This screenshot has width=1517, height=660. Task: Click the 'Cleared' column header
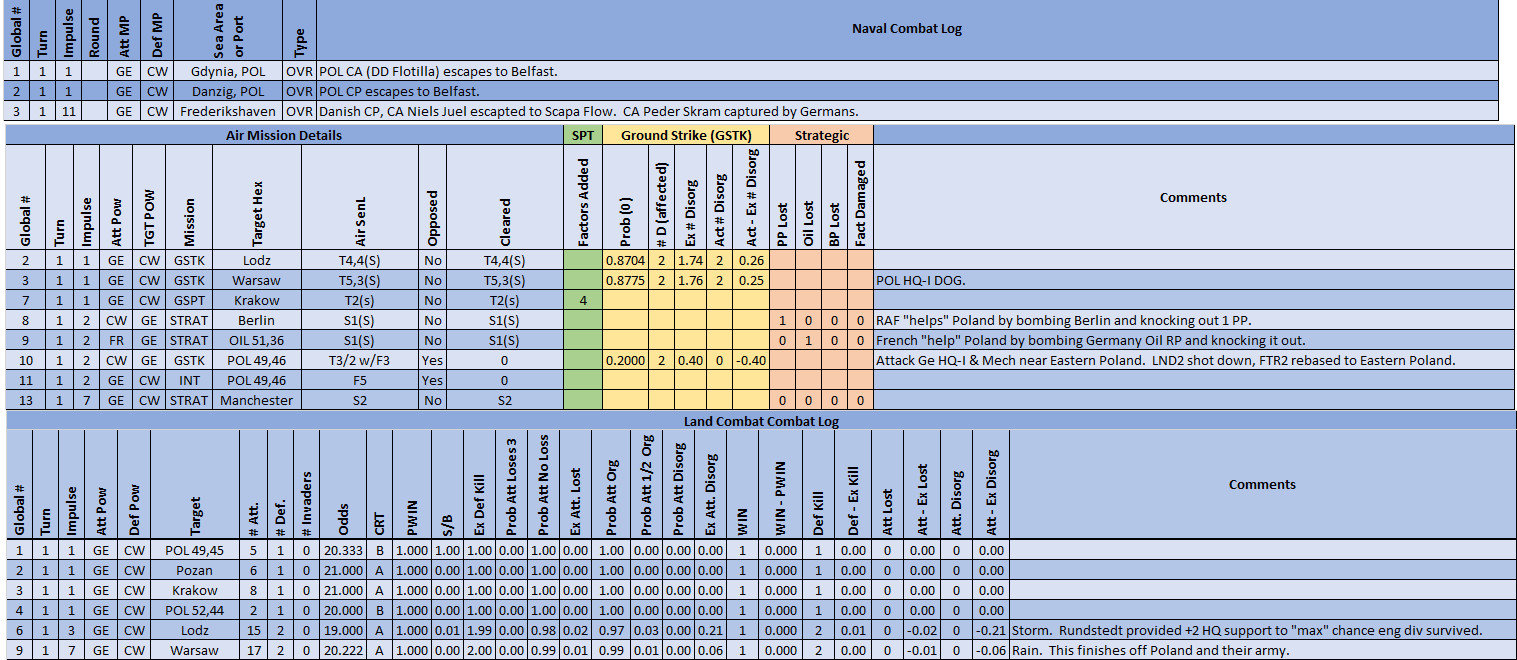point(504,198)
